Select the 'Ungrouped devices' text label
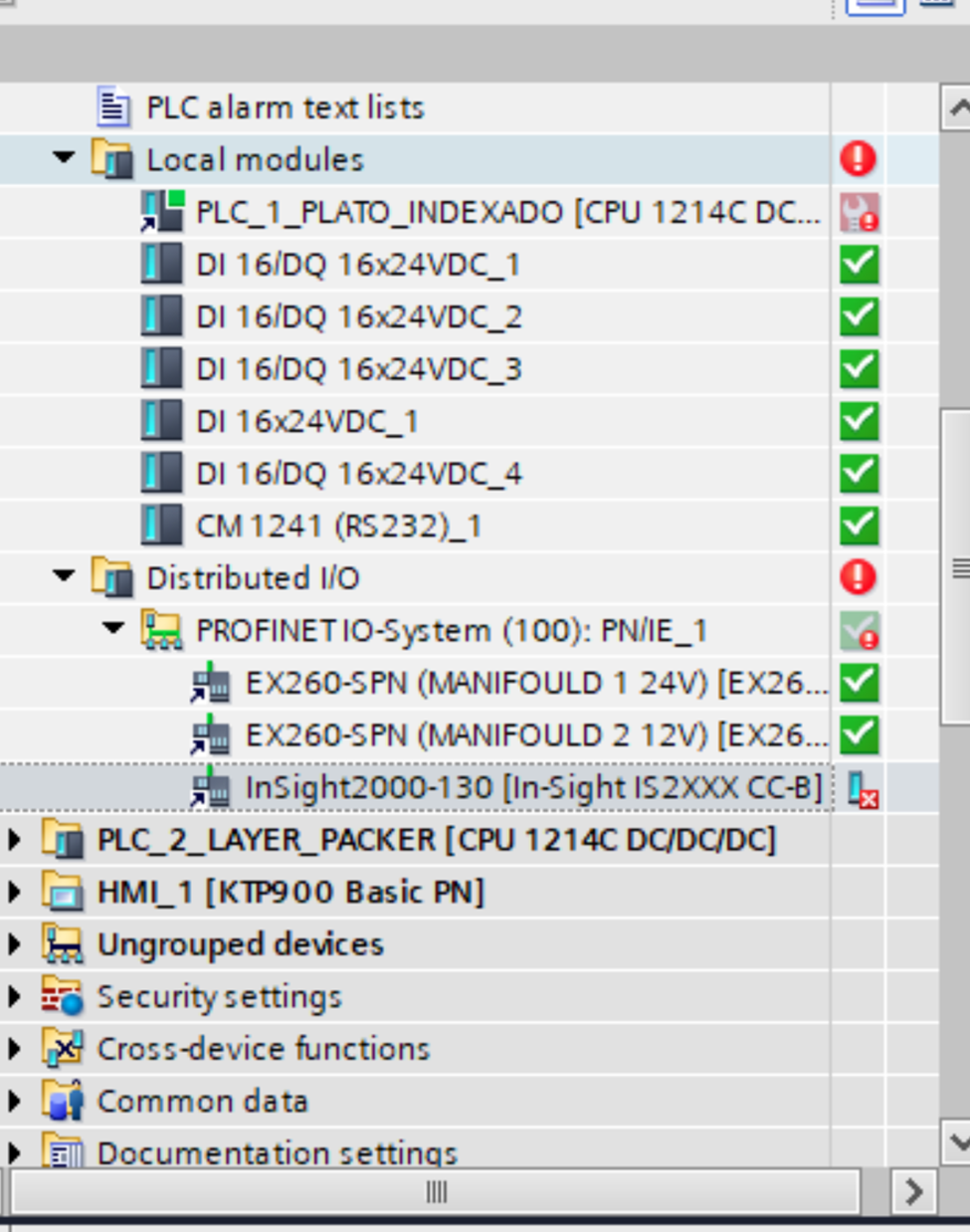This screenshot has height=1232, width=970. [240, 944]
